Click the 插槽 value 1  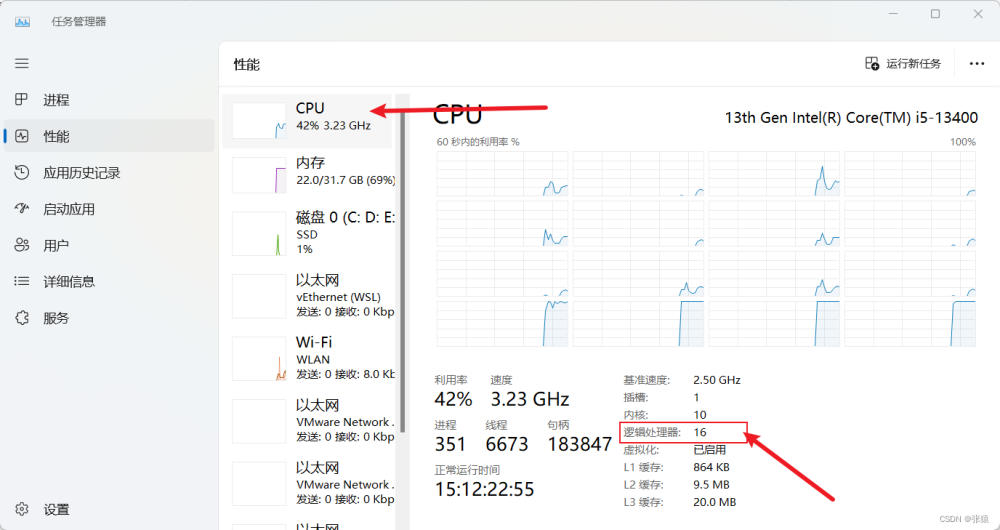tap(696, 397)
